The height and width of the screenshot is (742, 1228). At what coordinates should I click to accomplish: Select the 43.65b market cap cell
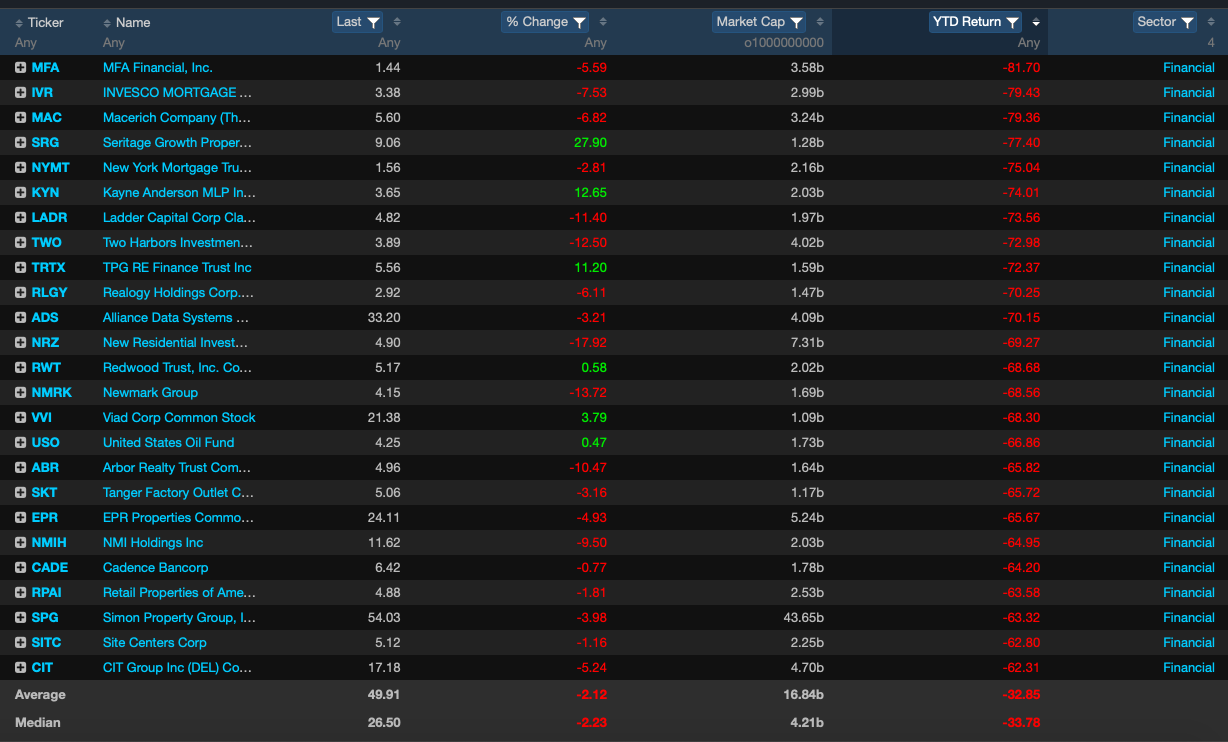[x=802, y=617]
